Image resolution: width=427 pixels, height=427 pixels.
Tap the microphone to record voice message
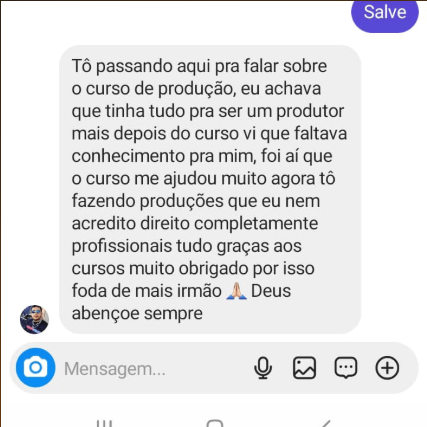point(263,368)
